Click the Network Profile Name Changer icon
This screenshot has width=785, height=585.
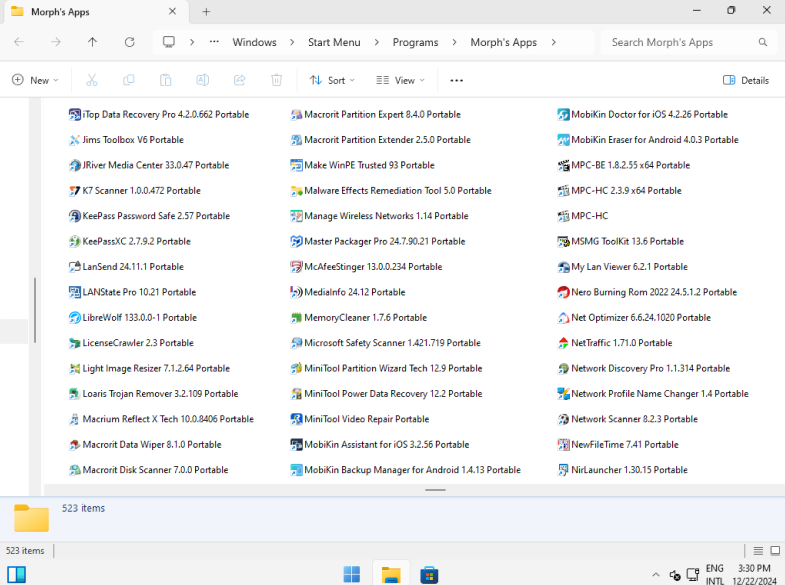(x=563, y=394)
